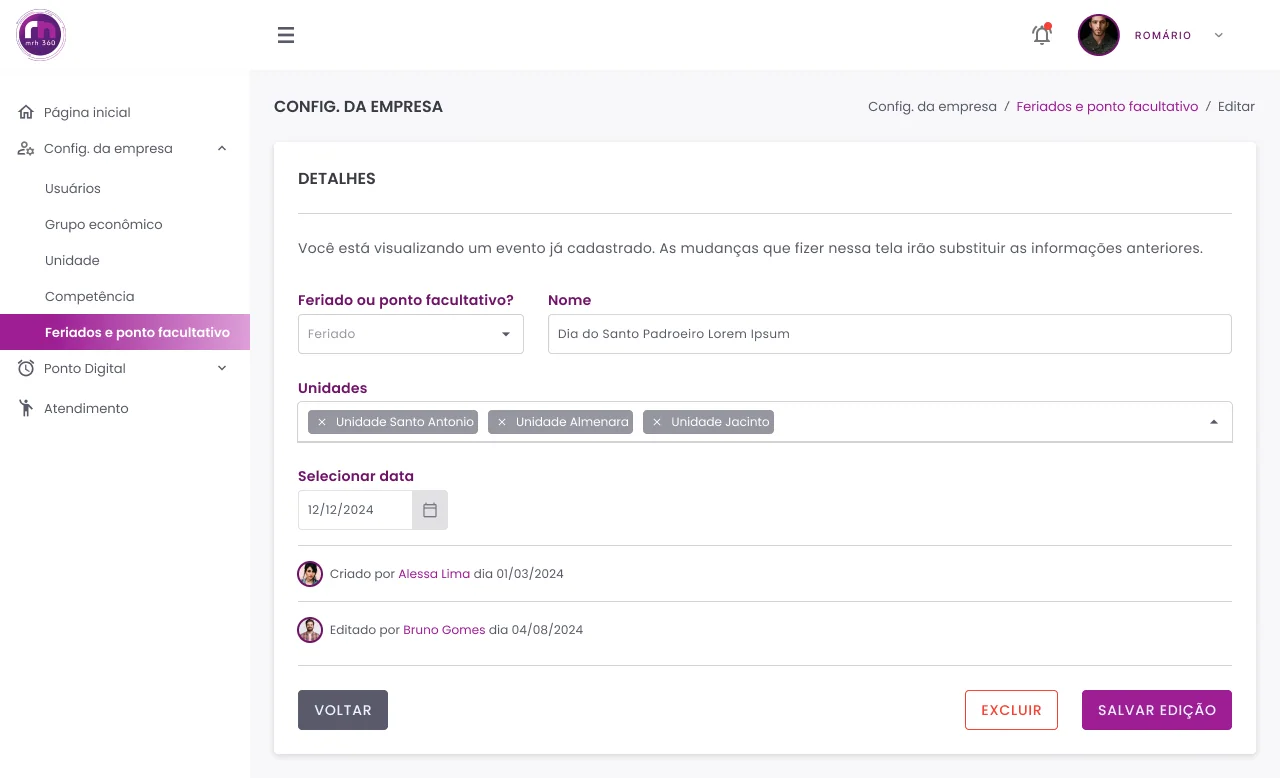The image size is (1280, 778).
Task: Click SALVAR EDIÇÃO button
Action: [1157, 710]
